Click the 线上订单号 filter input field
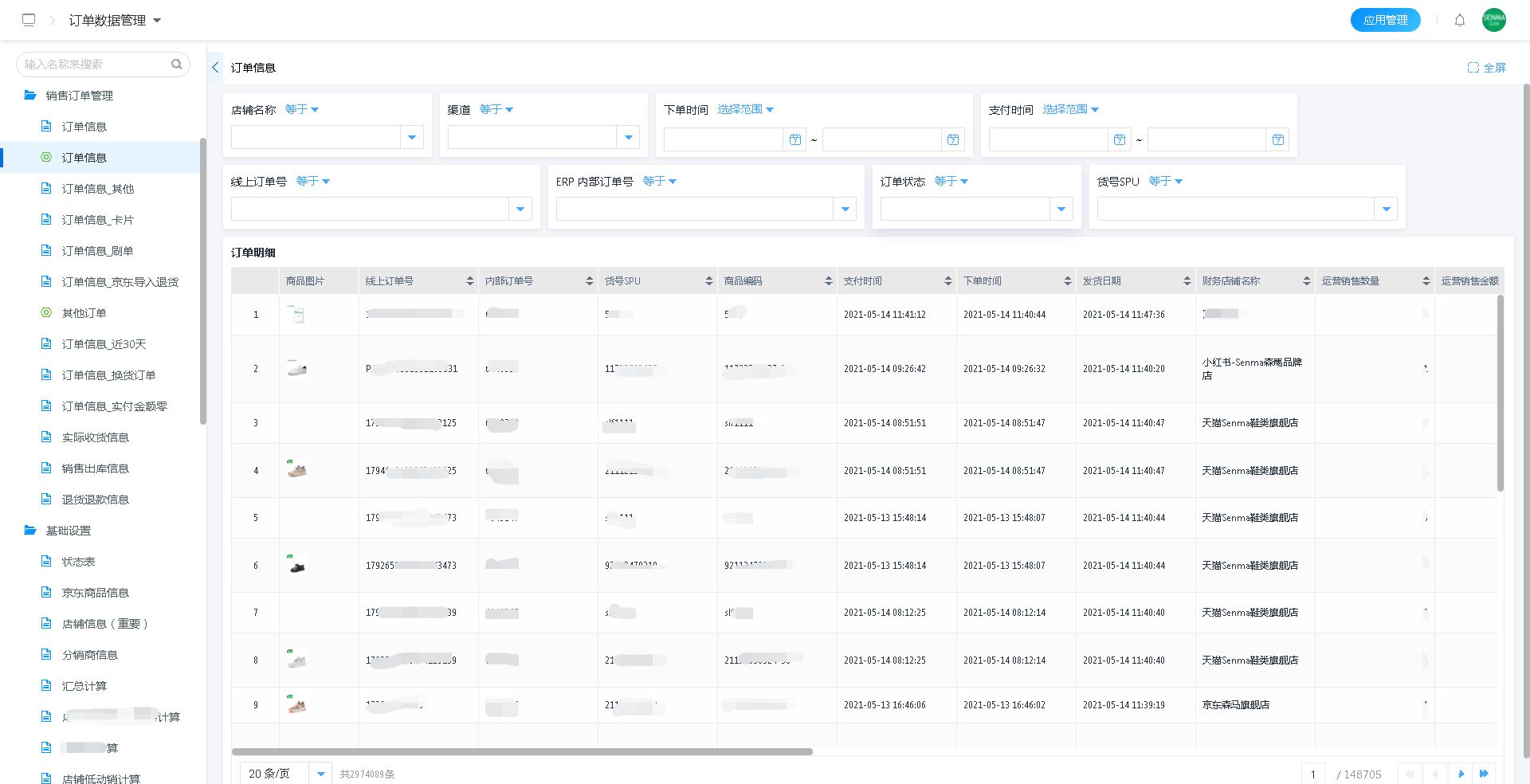 click(370, 209)
